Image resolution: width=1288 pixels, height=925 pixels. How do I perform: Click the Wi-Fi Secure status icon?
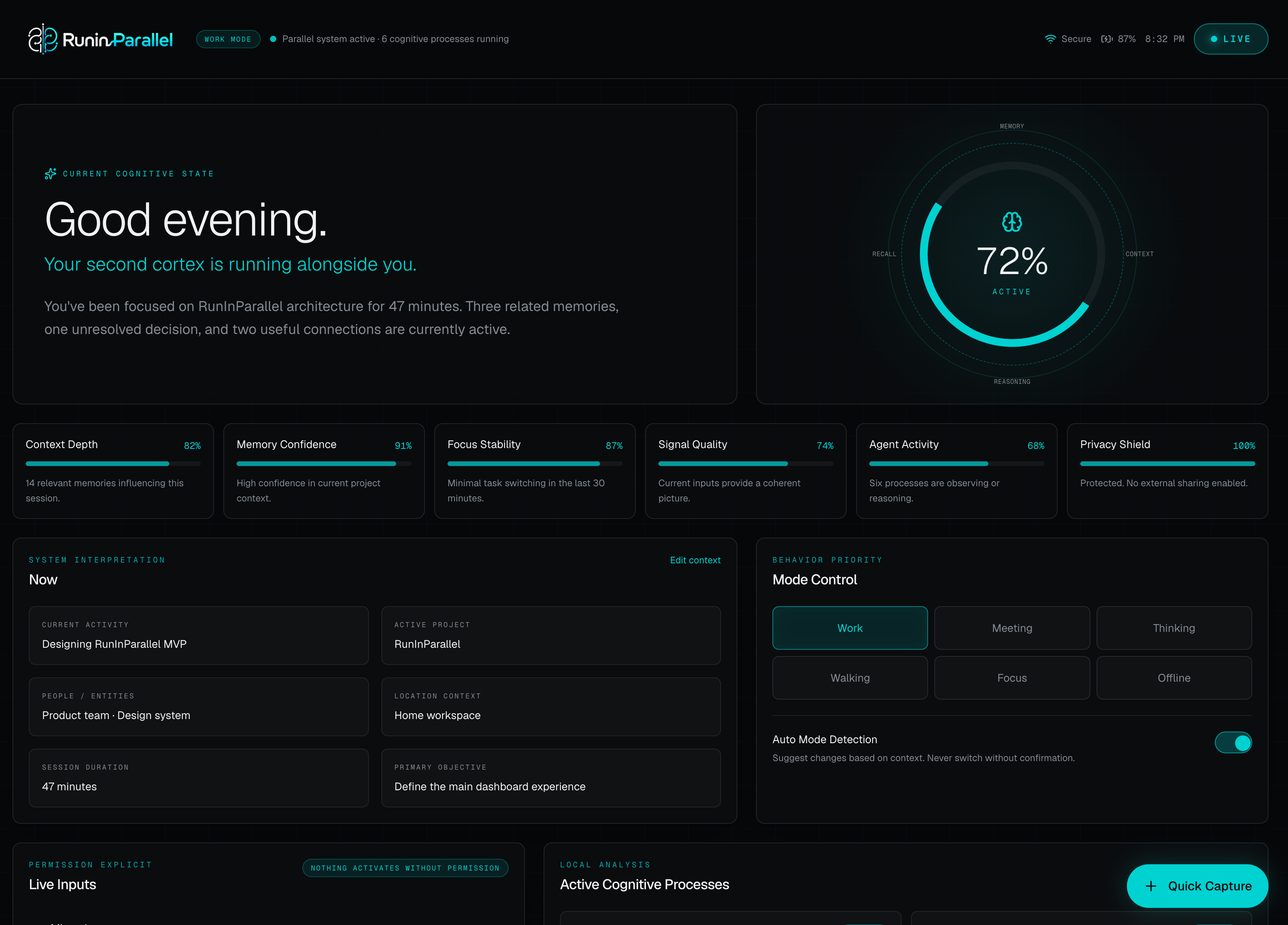point(1050,39)
